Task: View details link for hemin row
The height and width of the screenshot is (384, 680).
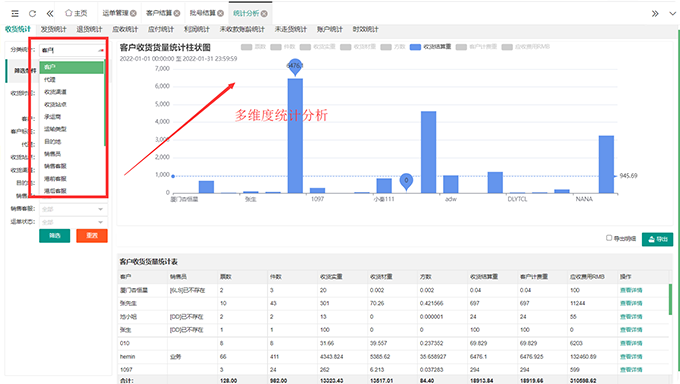Action: [x=631, y=357]
